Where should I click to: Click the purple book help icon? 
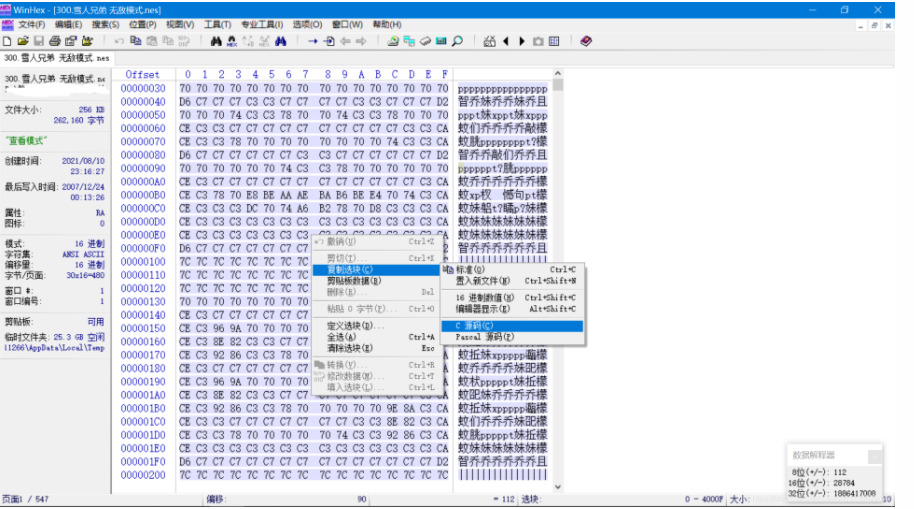pos(586,41)
